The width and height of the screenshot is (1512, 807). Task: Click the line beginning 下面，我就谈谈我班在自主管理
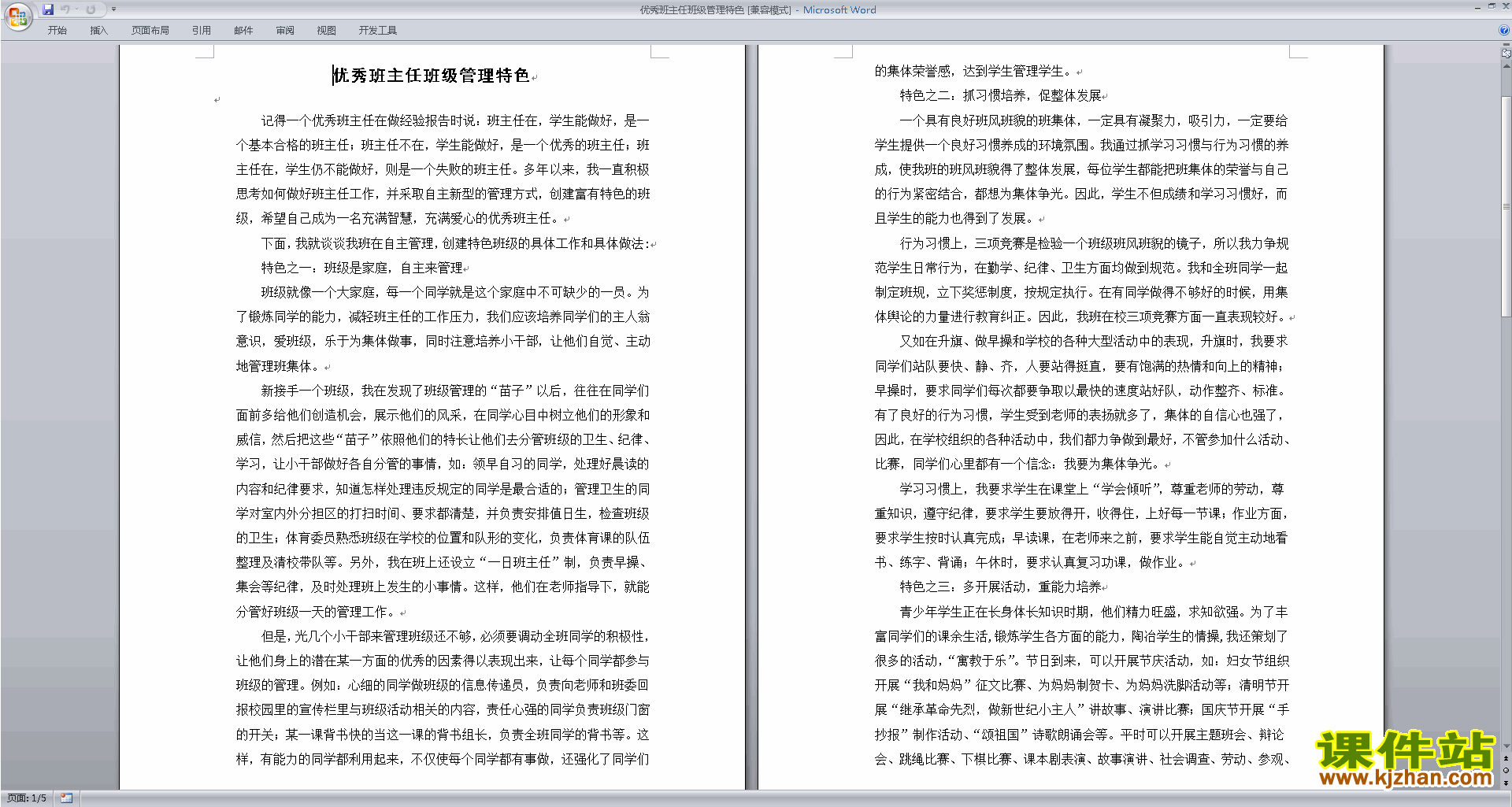point(455,243)
